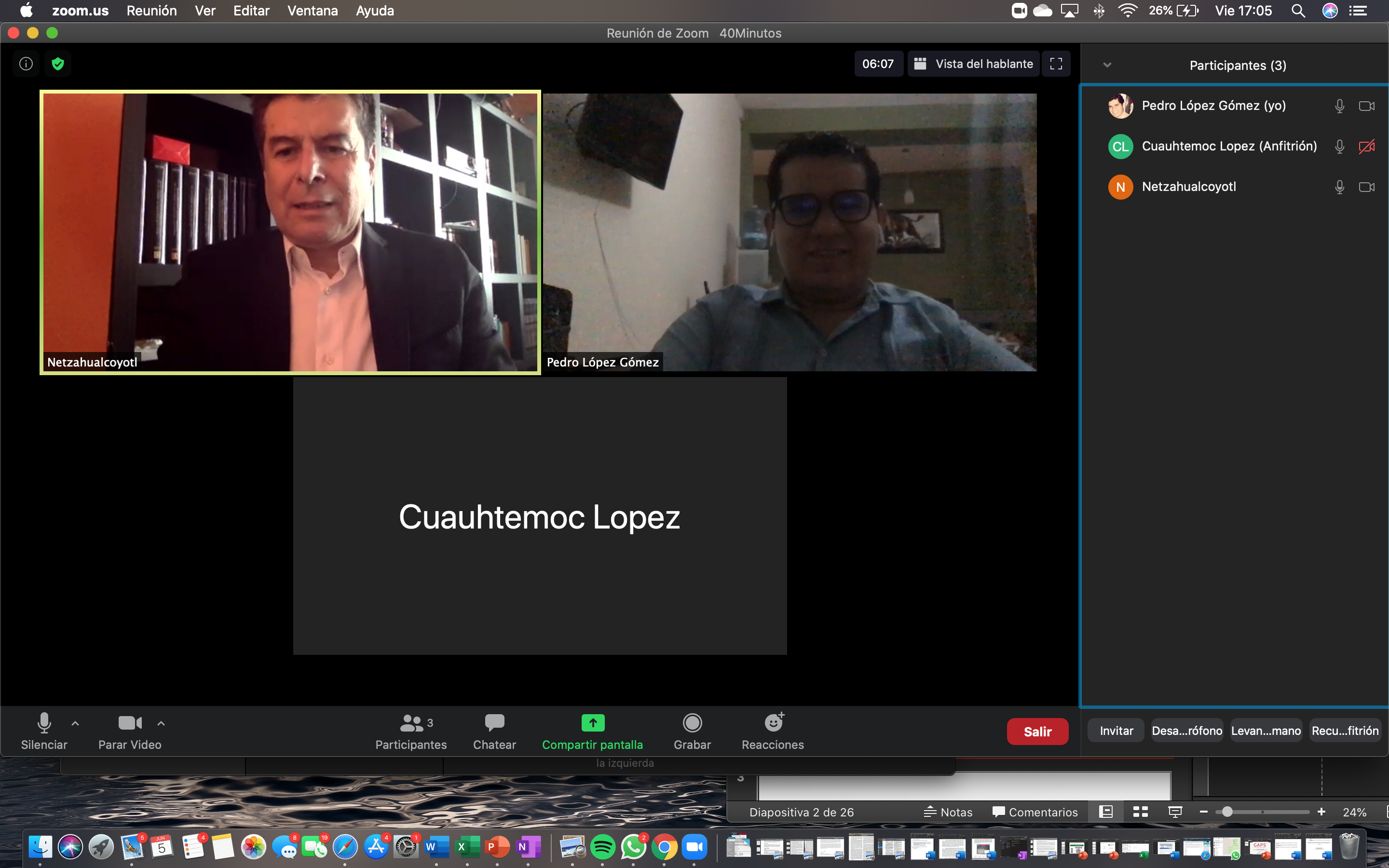Zoom out PowerPoint with minus button

point(1204,812)
